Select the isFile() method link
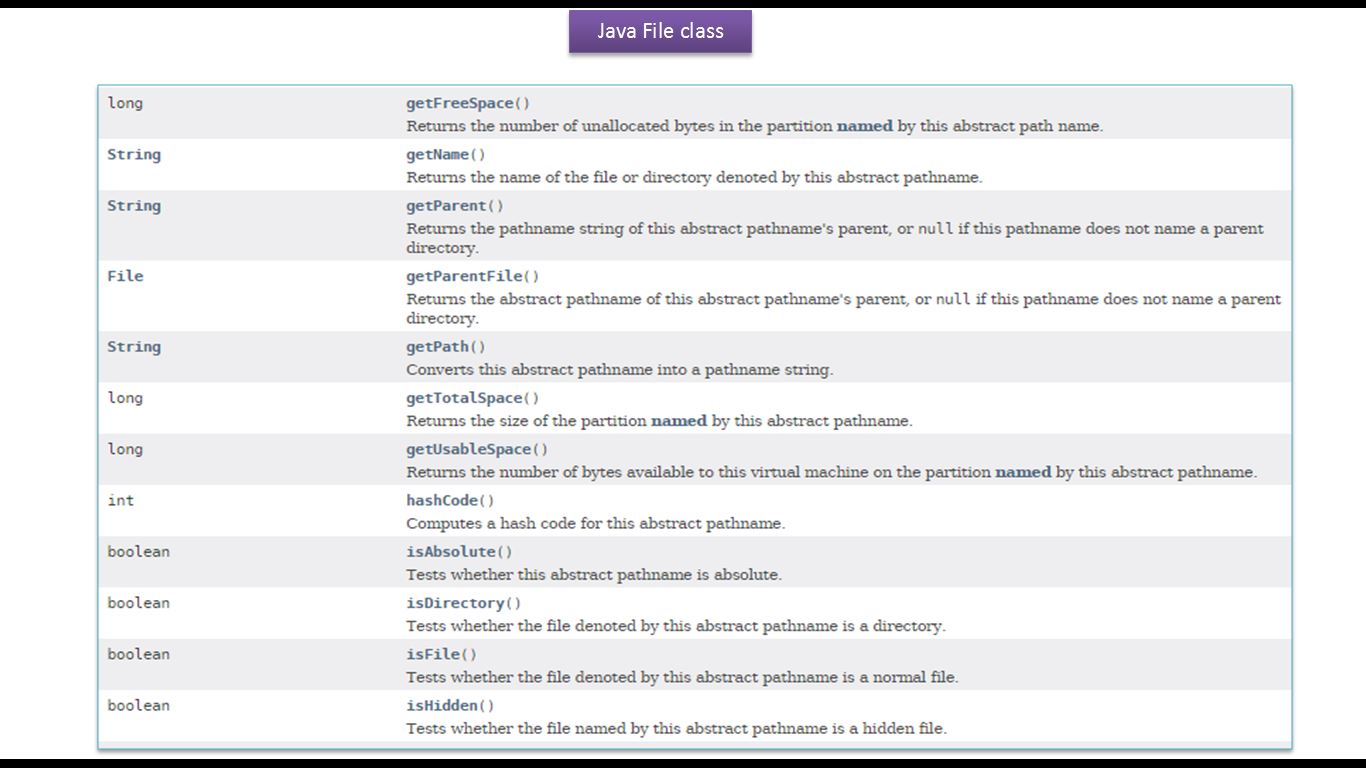The image size is (1366, 768). click(x=435, y=654)
